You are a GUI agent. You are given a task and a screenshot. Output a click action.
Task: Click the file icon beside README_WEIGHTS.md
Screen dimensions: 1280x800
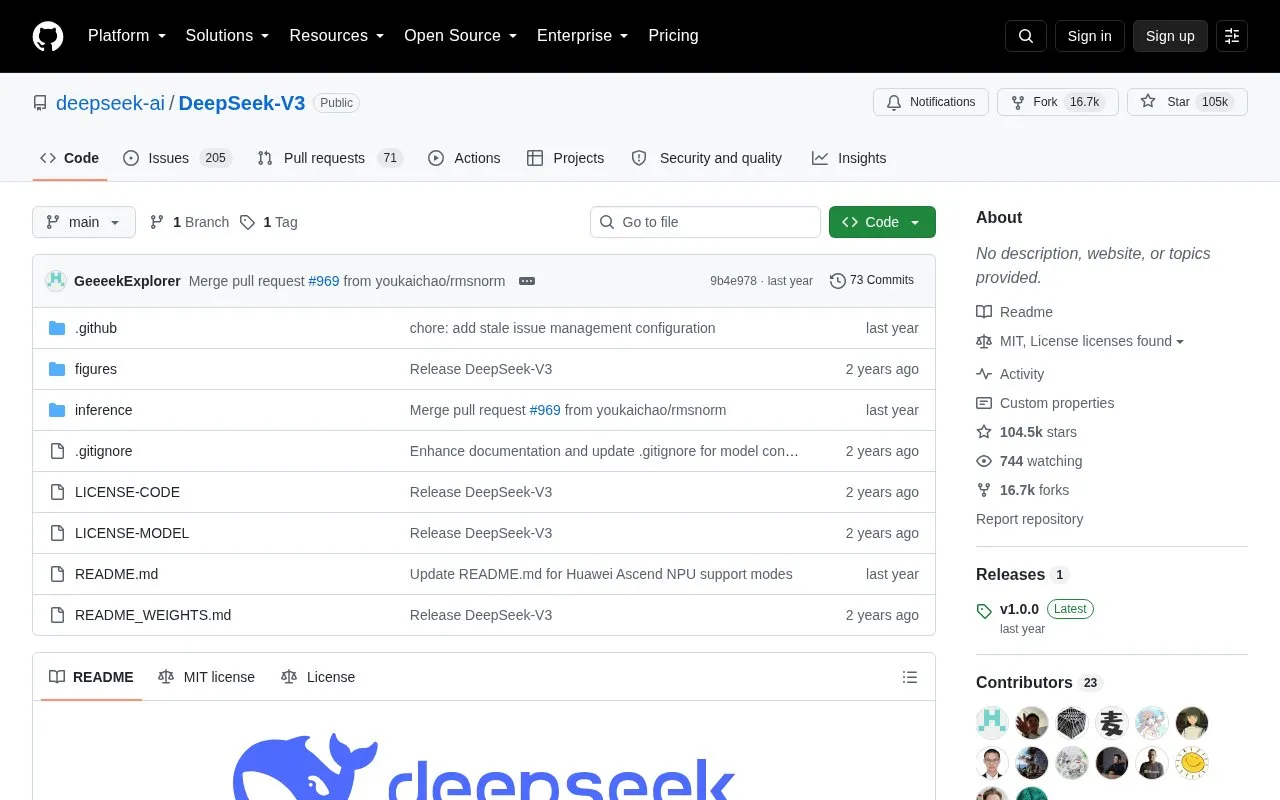[57, 615]
